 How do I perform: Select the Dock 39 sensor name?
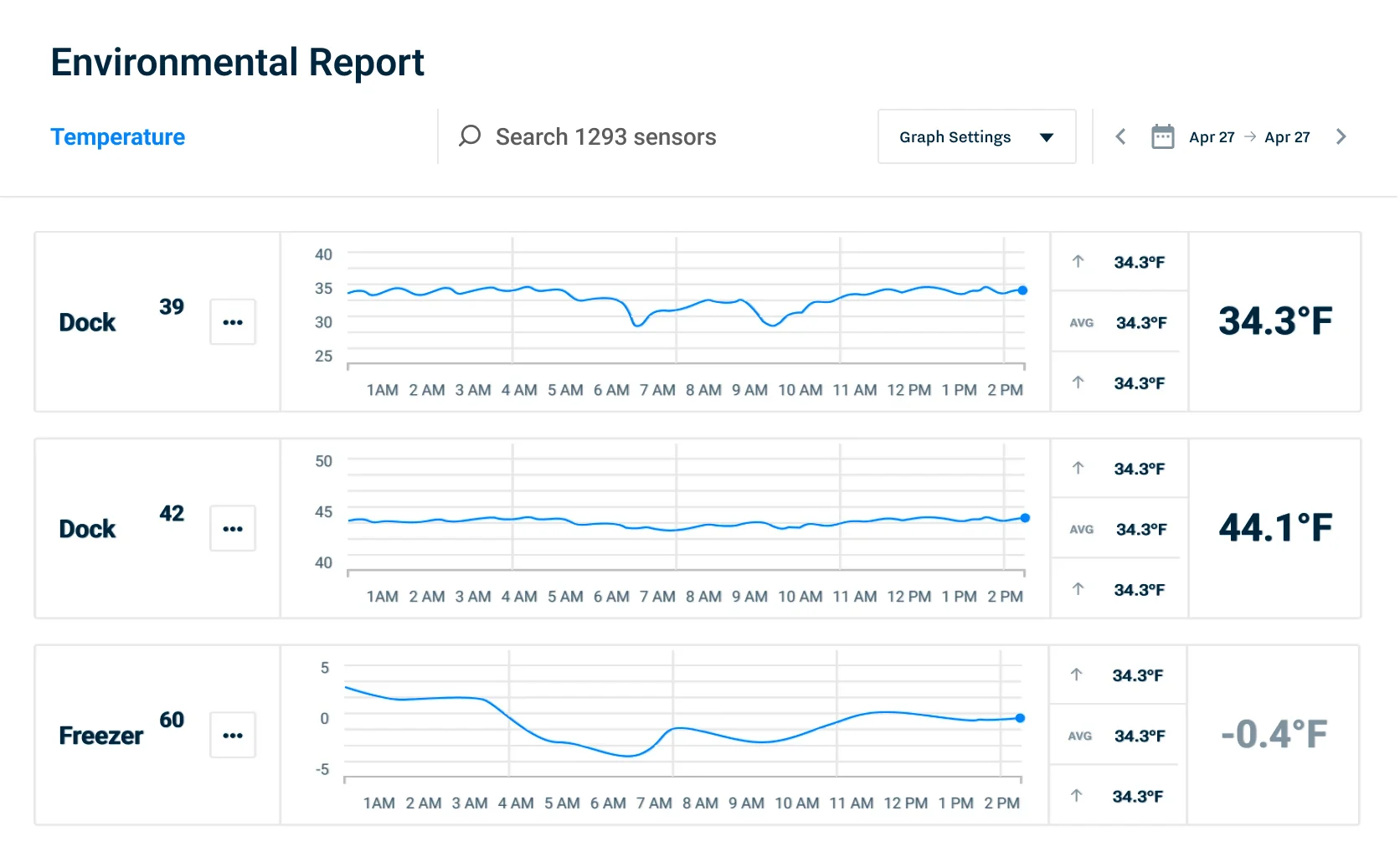(87, 322)
